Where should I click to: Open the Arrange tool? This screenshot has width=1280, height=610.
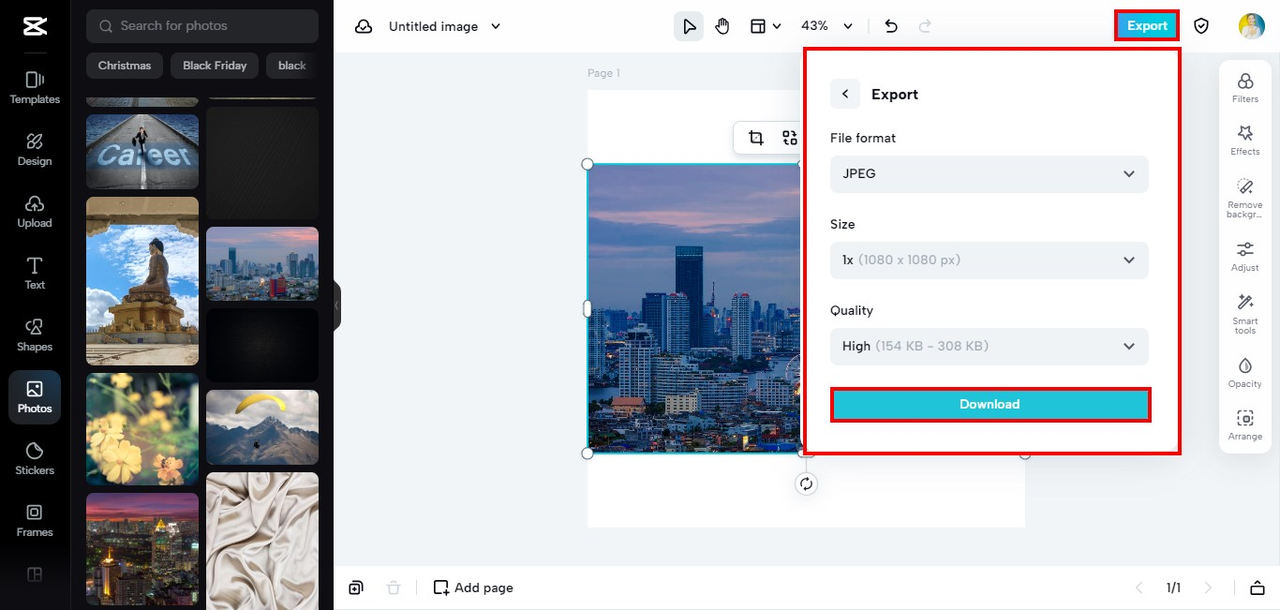click(1245, 425)
